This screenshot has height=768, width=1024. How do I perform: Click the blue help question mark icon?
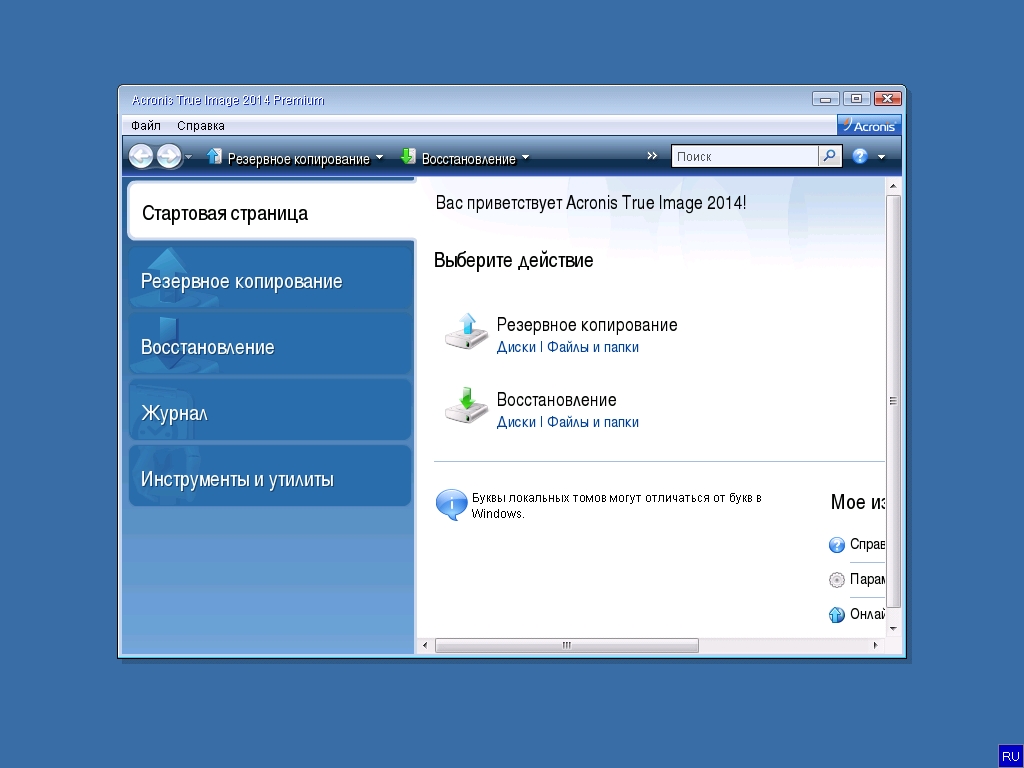point(860,157)
